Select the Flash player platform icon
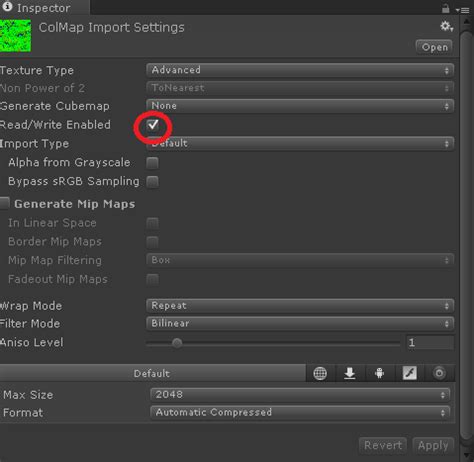The height and width of the screenshot is (462, 474). [410, 373]
